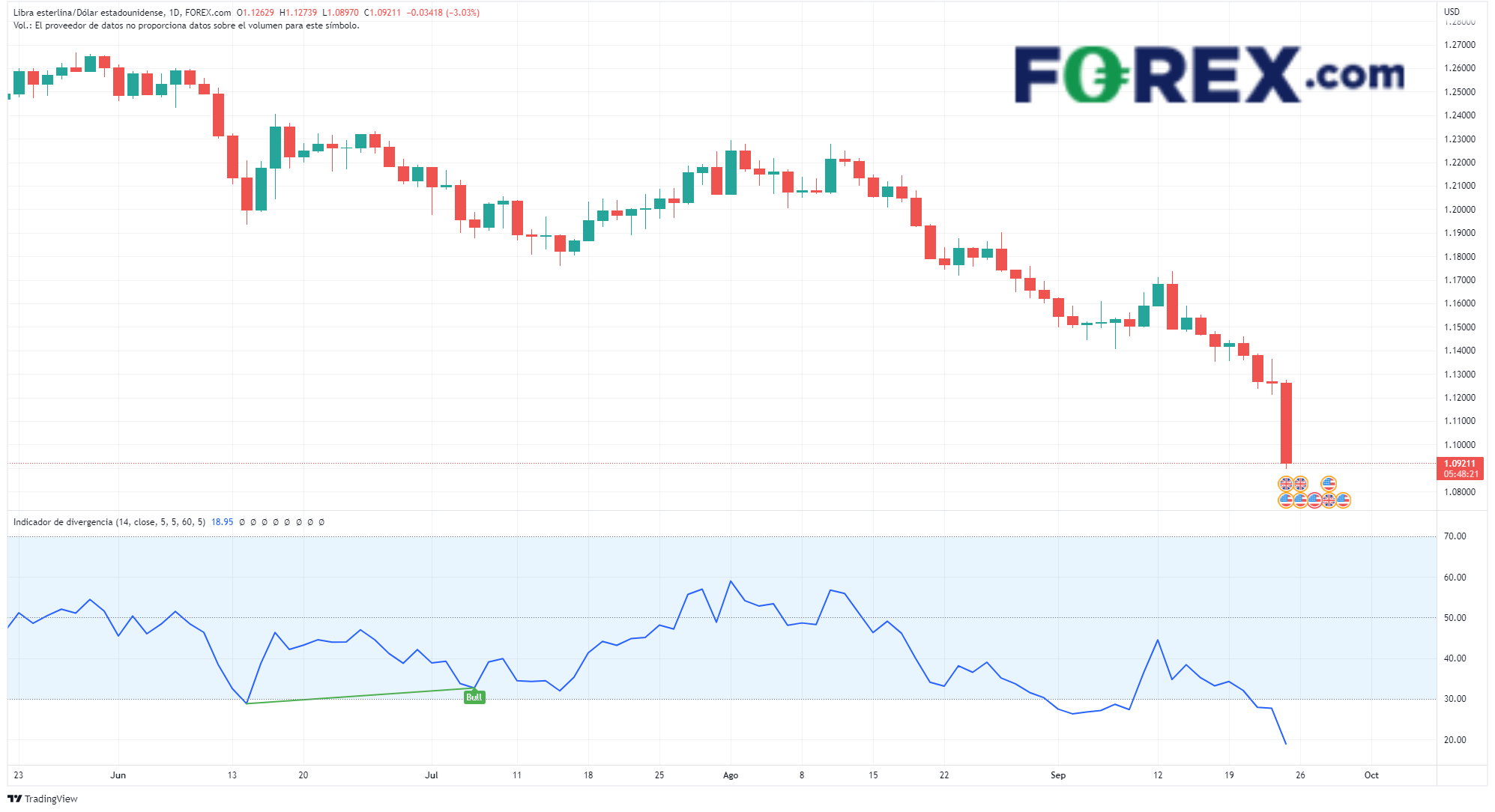
Task: Click the Ago label on time axis
Action: [x=731, y=775]
